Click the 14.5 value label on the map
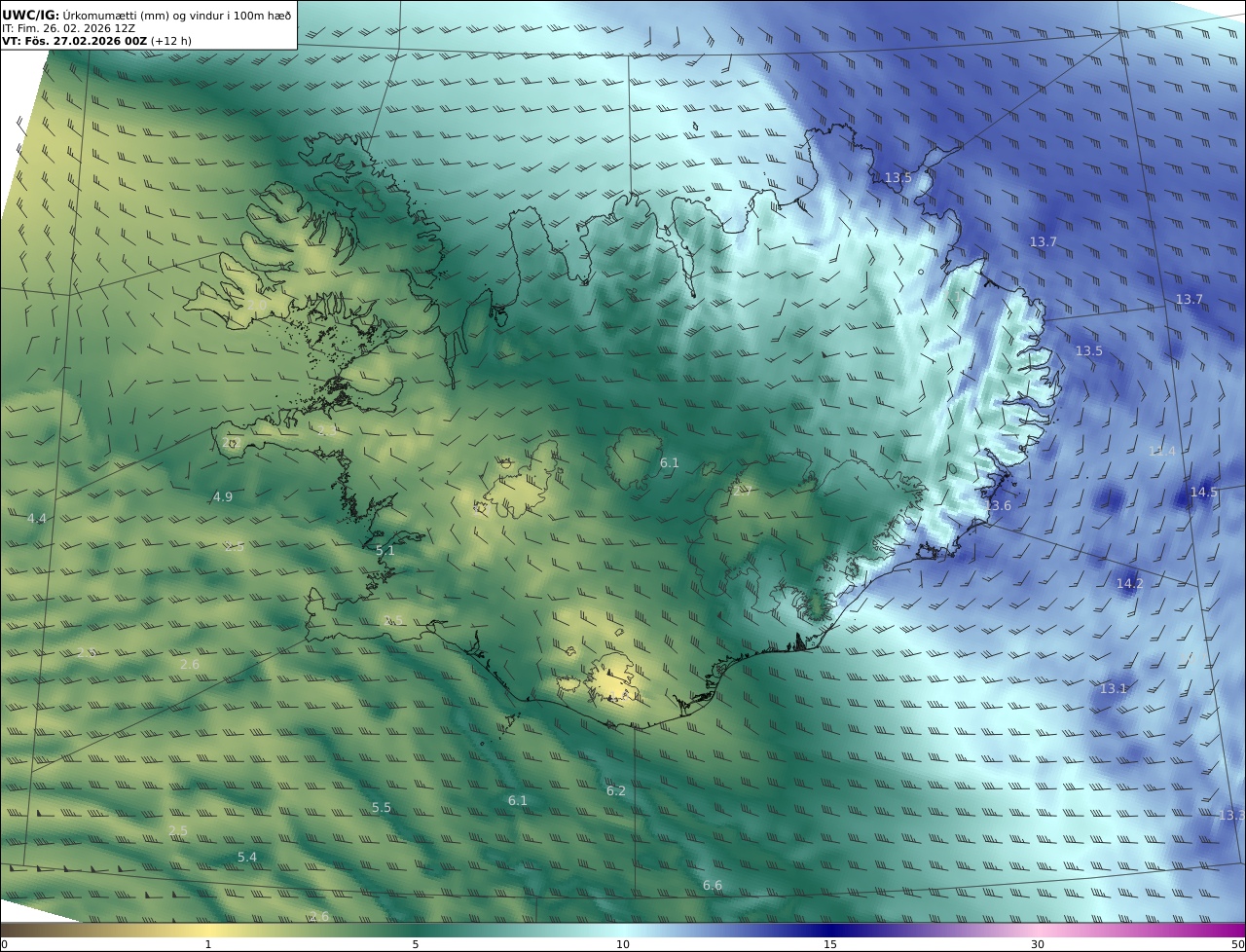Viewport: 1246px width, 952px height. click(x=1203, y=493)
